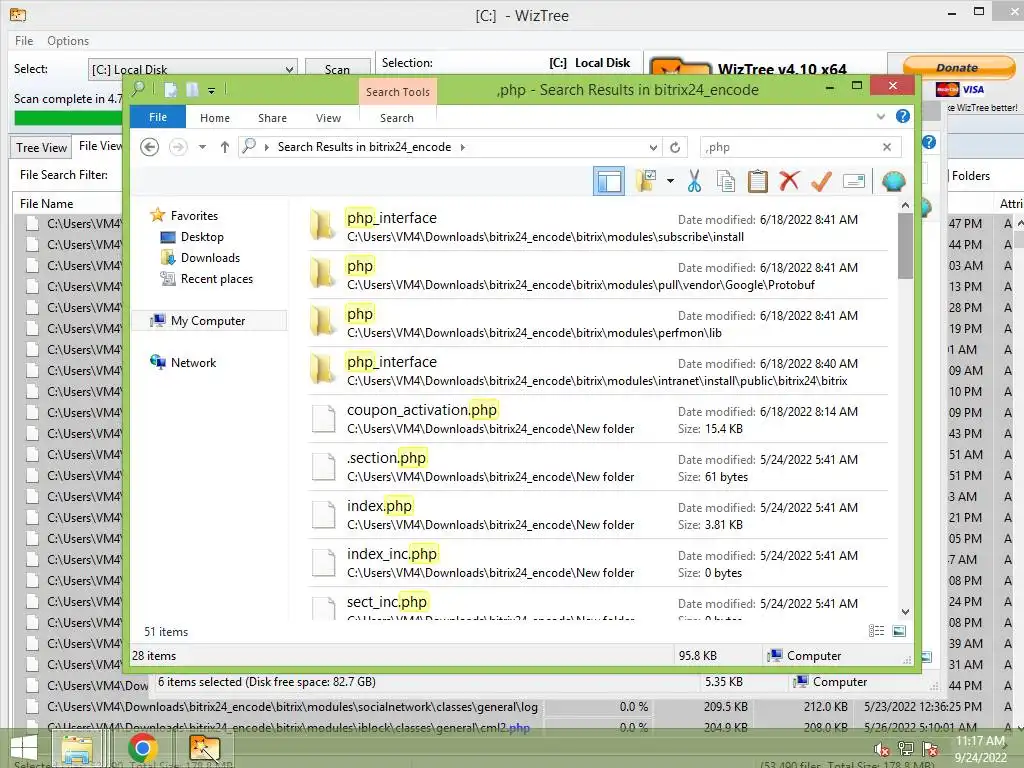Toggle the preview pane layout icon
This screenshot has height=768, width=1024.
[x=609, y=181]
